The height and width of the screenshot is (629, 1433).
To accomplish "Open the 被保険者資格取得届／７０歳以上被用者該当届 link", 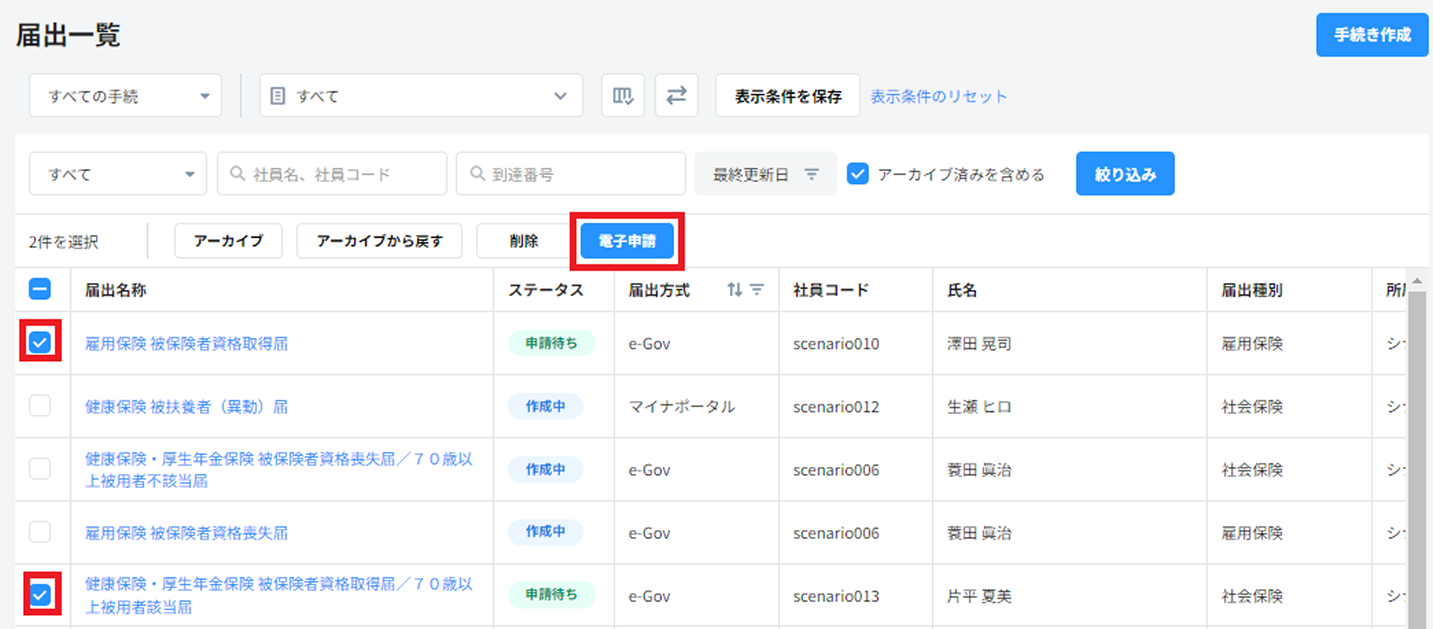I will coord(279,595).
